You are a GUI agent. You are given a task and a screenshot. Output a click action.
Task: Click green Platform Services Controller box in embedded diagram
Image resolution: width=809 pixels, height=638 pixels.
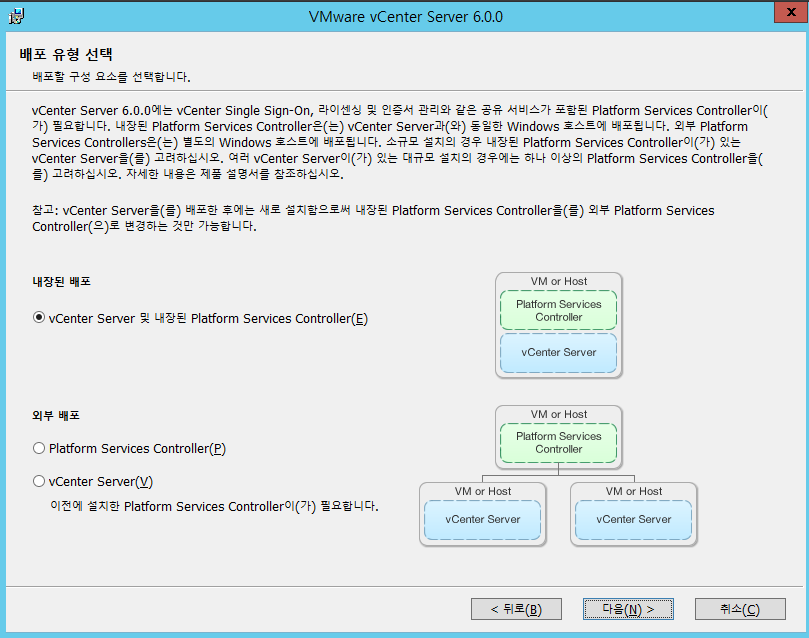tap(558, 311)
